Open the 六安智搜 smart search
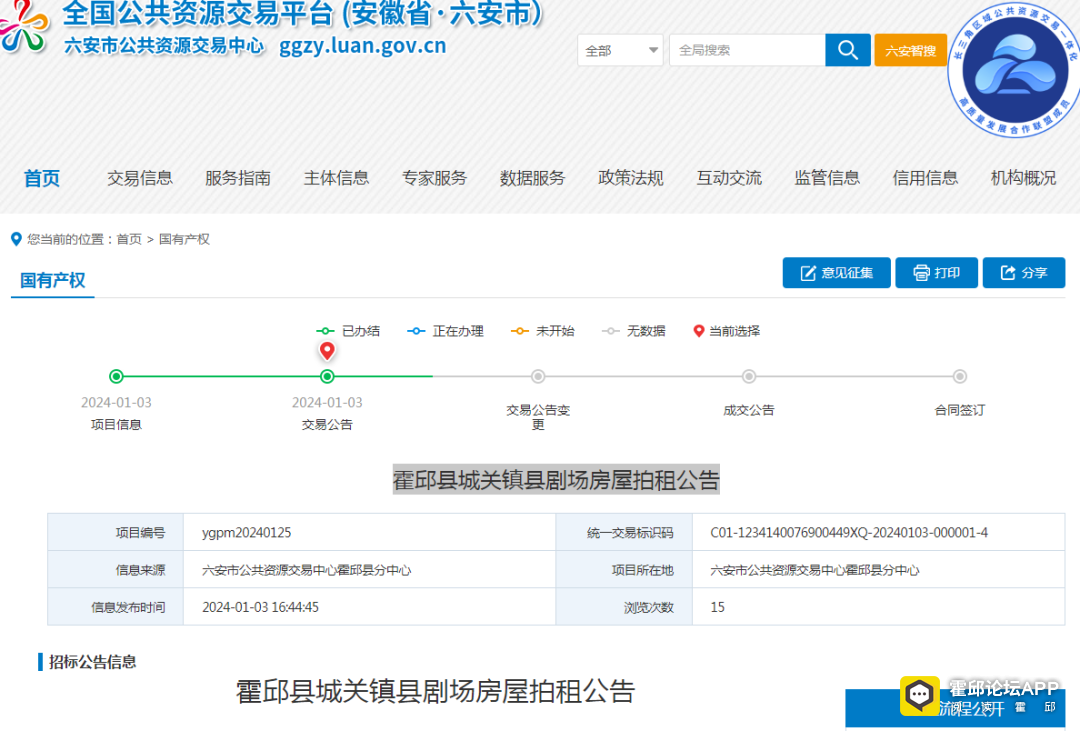 [x=910, y=50]
